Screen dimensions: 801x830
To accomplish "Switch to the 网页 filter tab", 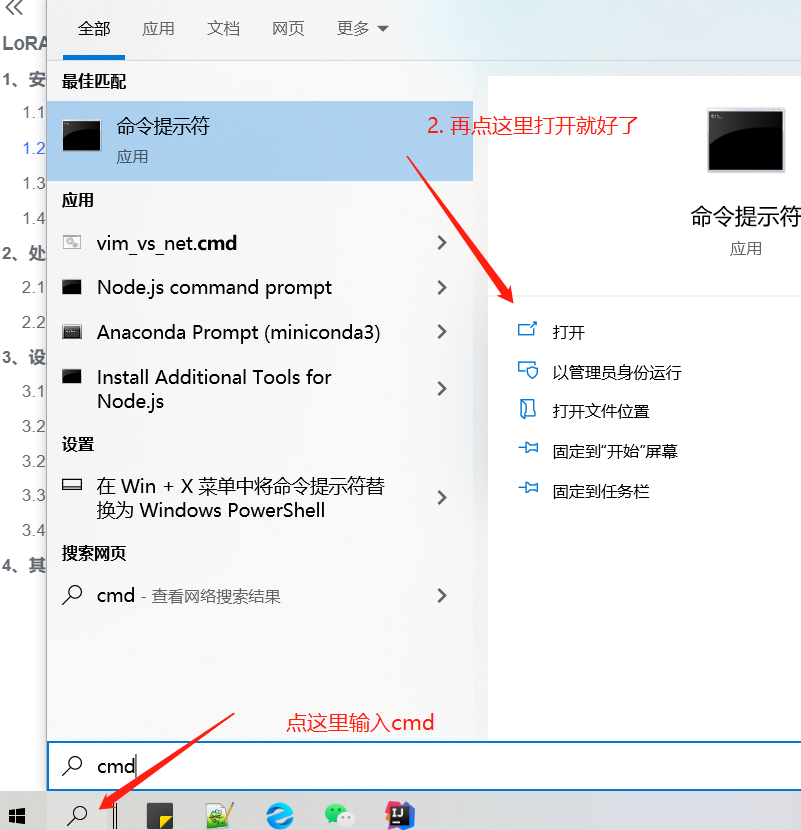I will pos(288,28).
